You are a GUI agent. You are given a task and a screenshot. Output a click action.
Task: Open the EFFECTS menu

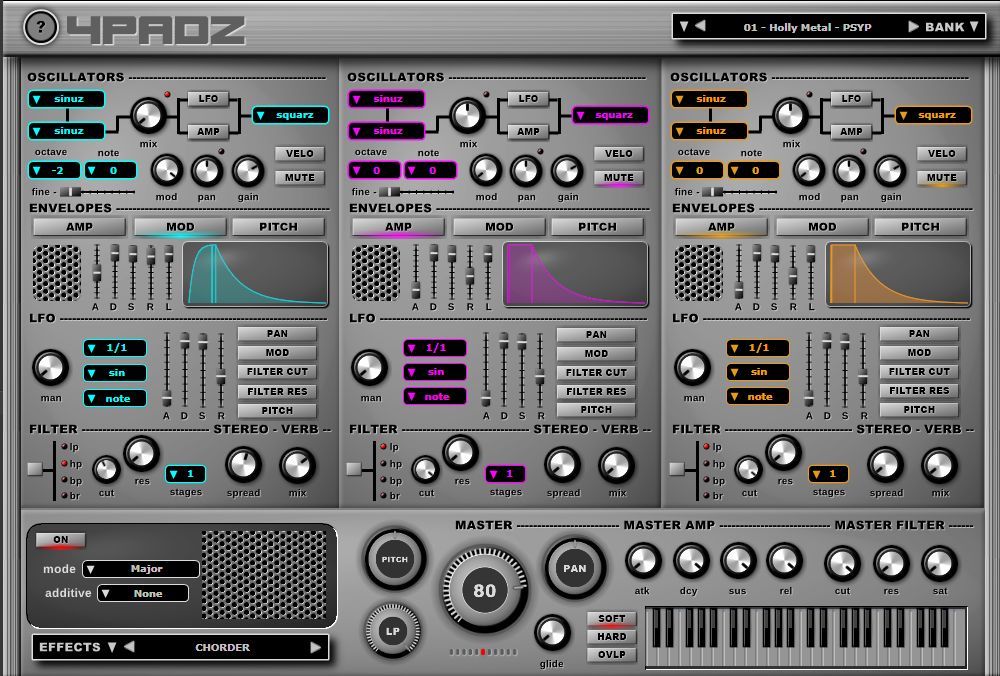coord(77,647)
